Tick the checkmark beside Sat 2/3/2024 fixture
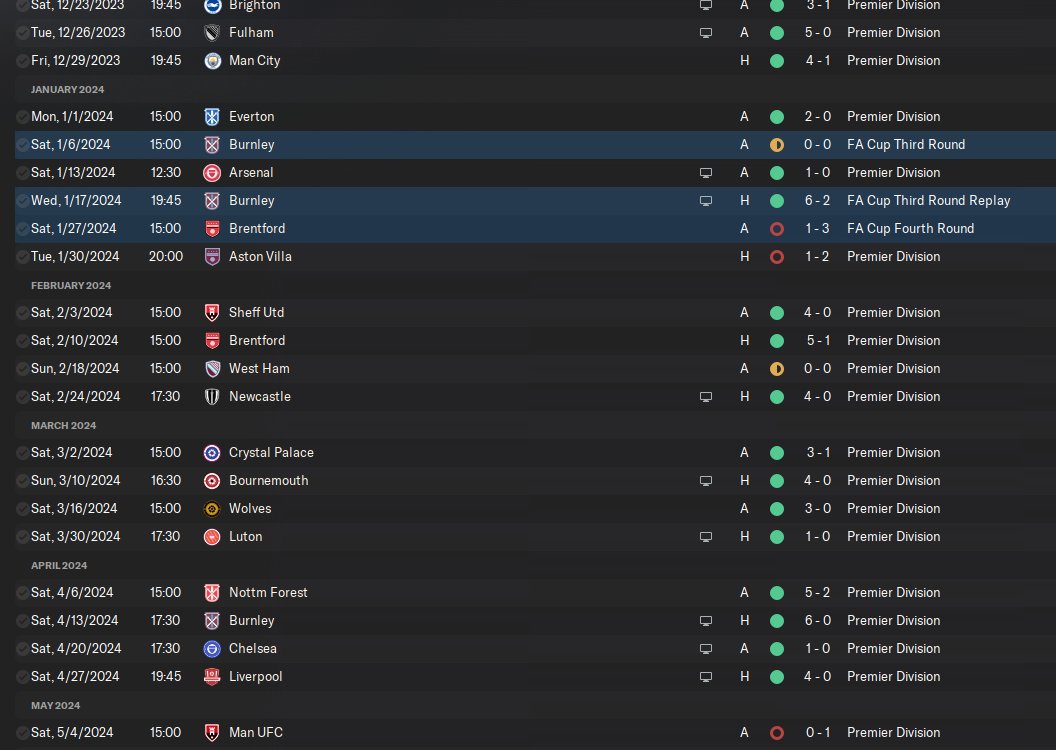 click(x=22, y=312)
